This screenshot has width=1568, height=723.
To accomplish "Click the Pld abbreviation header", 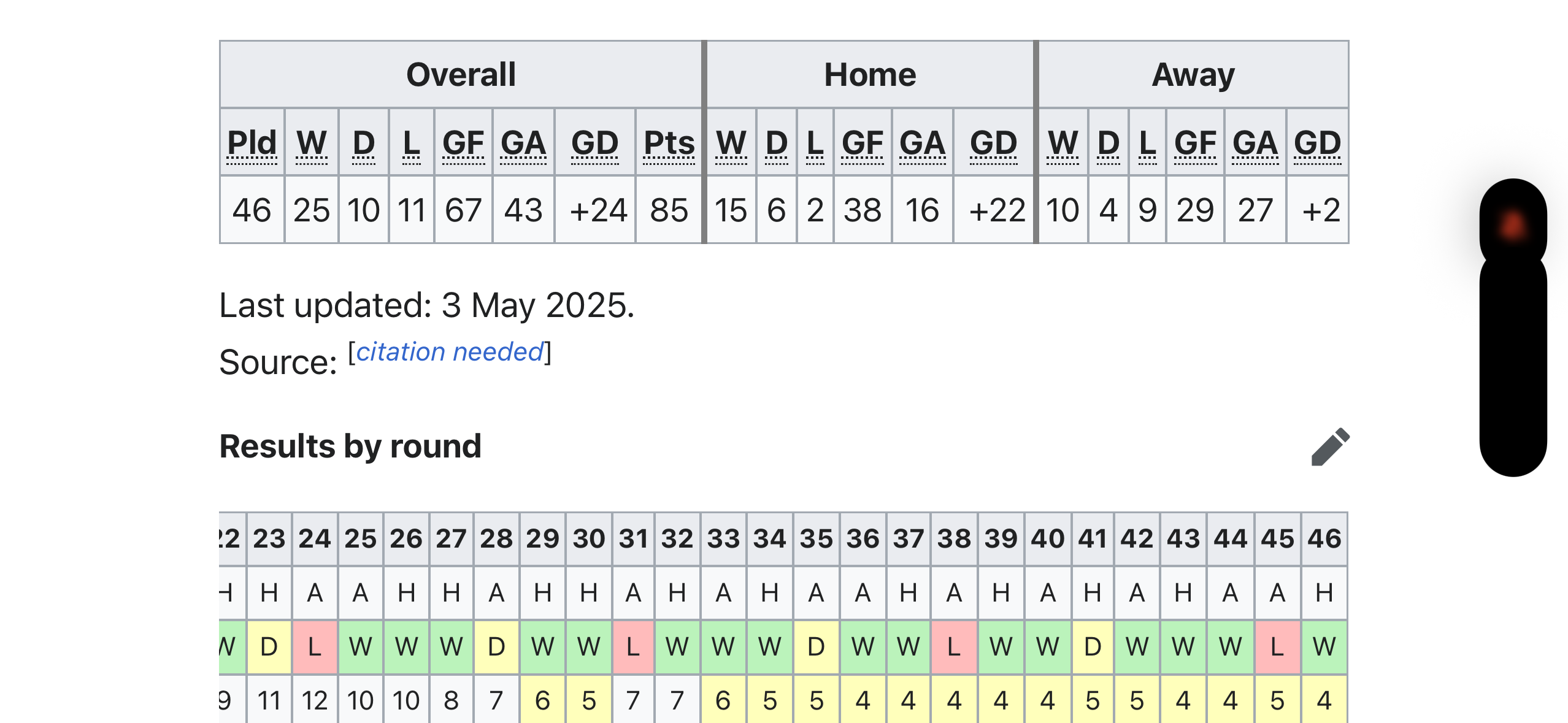I will pos(252,143).
